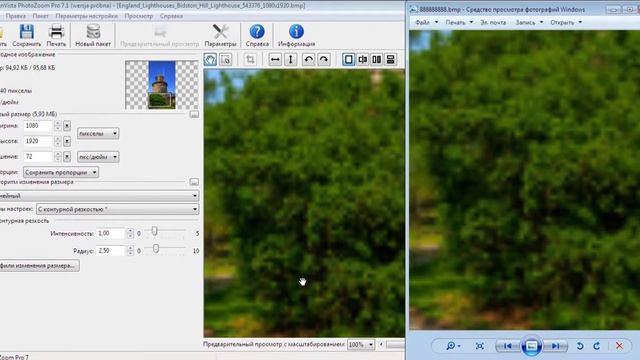Click Интенсивность value field 1,00
The width and height of the screenshot is (640, 360).
(x=110, y=233)
